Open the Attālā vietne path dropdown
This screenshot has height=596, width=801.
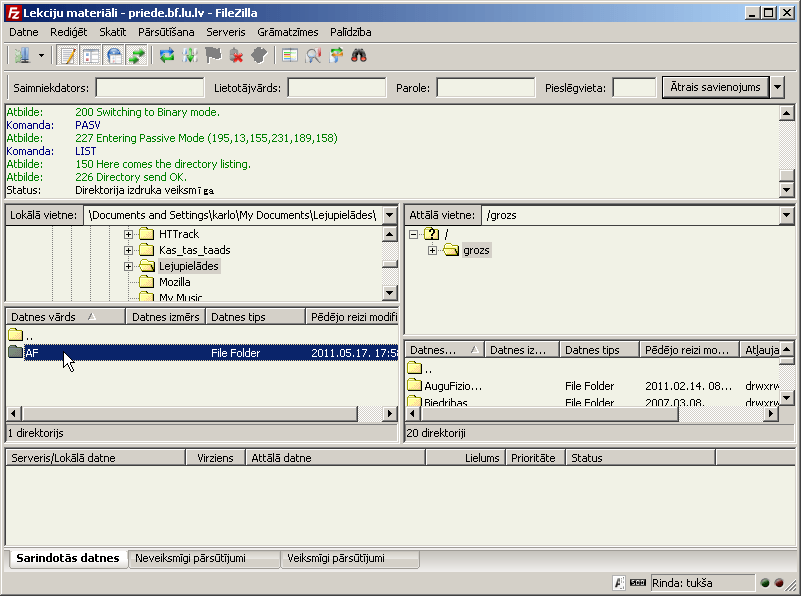click(x=786, y=215)
